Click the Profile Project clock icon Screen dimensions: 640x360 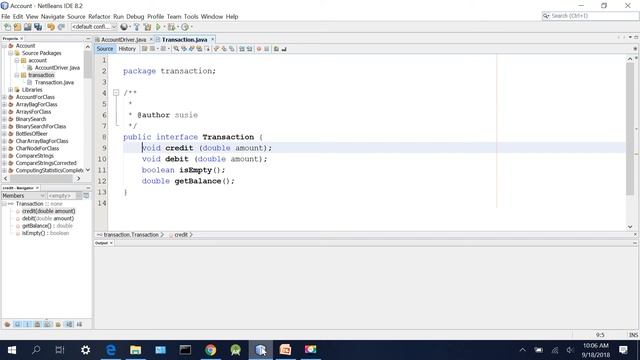(185, 27)
